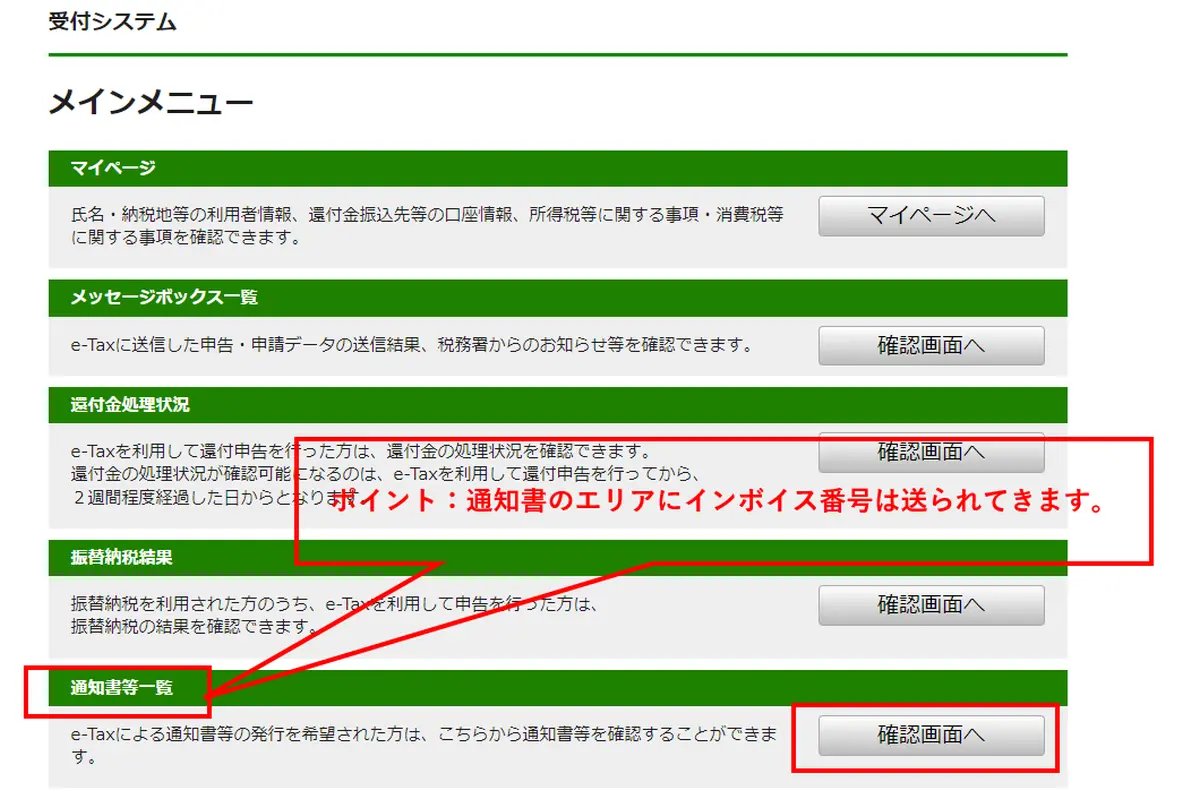Click the 還付金処理状況 section header
Viewport: 1200px width, 791px height.
pos(130,405)
